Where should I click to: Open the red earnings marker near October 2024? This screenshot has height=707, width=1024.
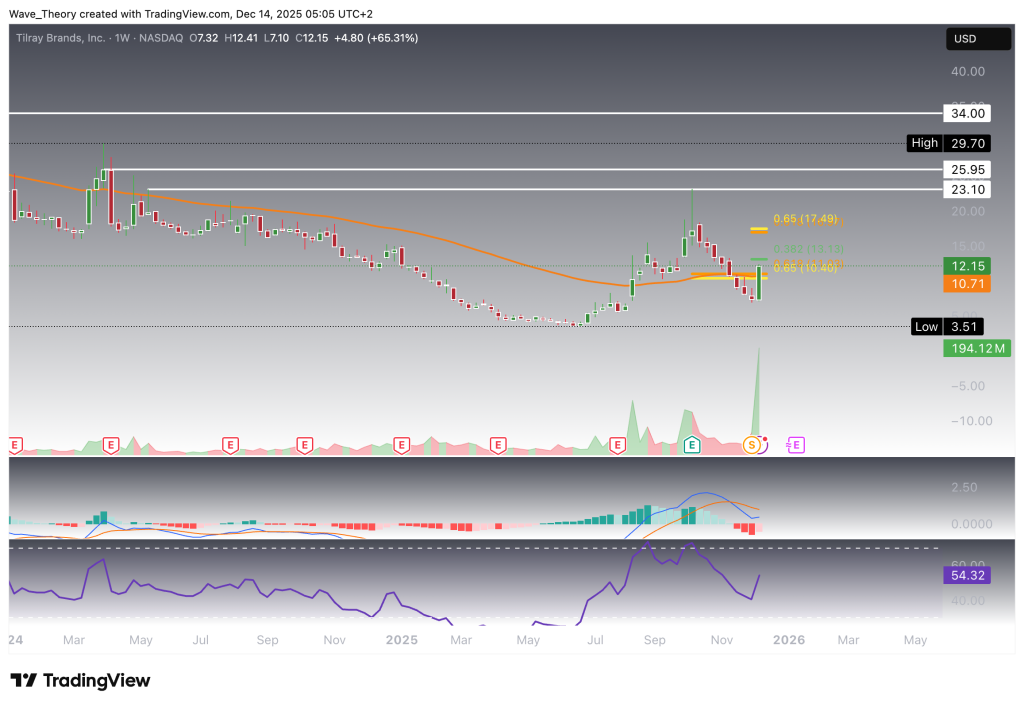(303, 444)
